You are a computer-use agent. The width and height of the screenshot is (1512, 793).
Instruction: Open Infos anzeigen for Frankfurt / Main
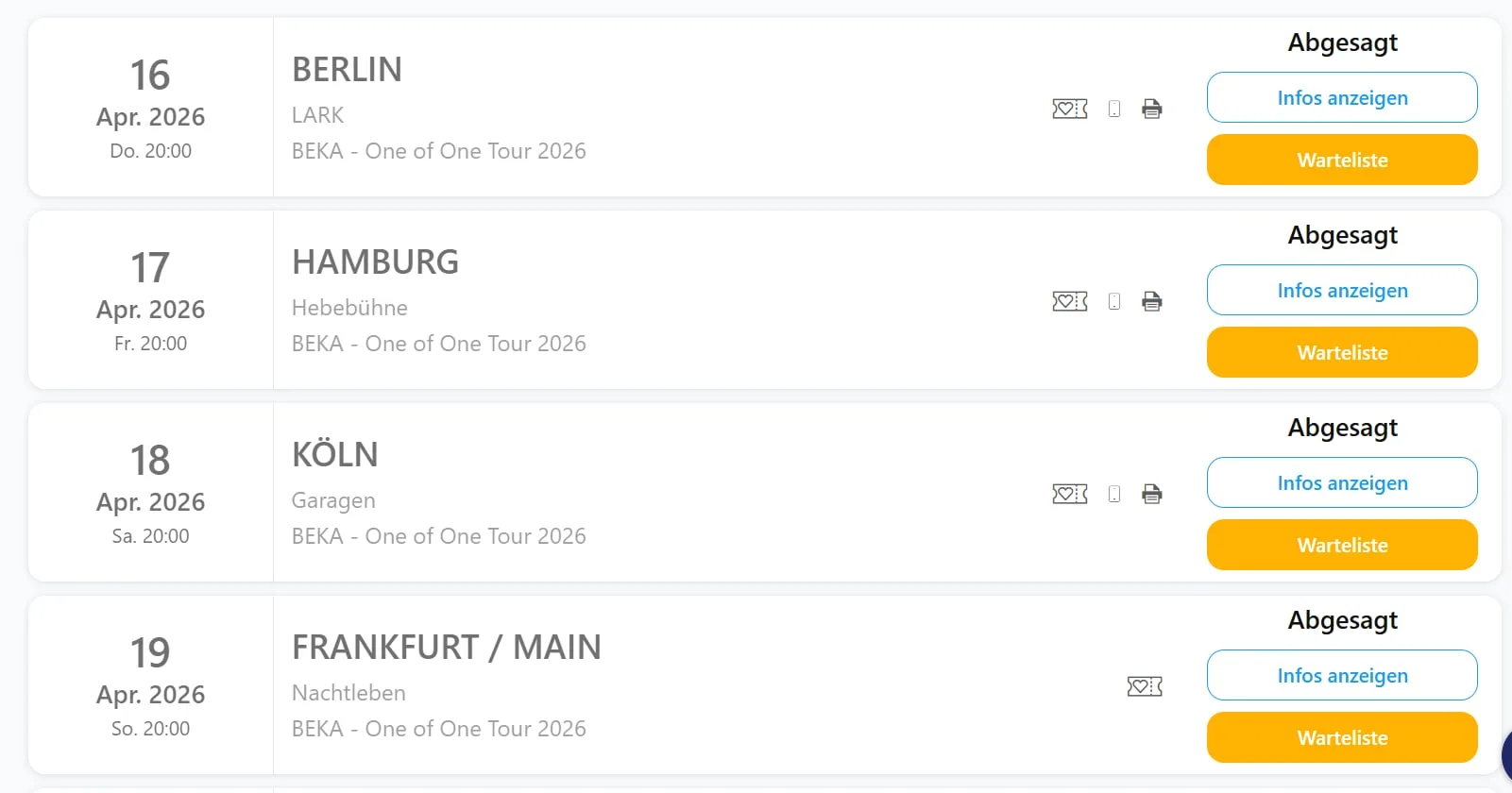(1341, 676)
